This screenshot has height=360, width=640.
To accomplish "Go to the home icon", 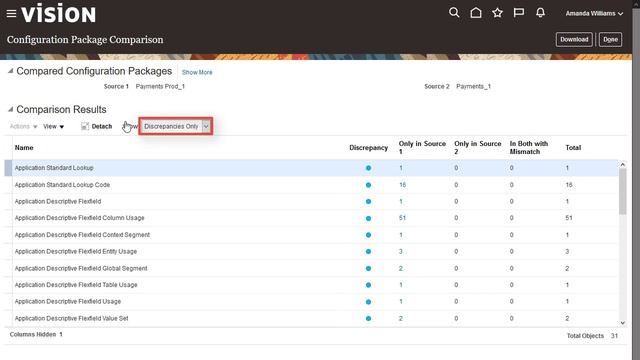I will point(476,13).
